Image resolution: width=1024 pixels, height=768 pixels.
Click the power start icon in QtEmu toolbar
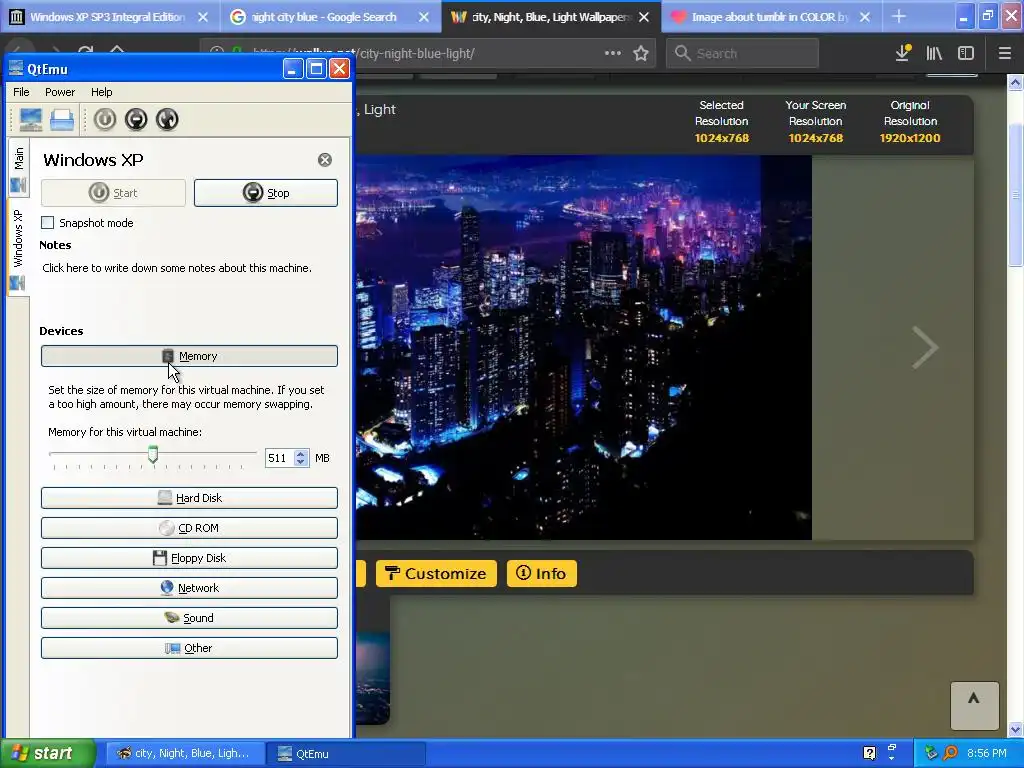point(104,120)
